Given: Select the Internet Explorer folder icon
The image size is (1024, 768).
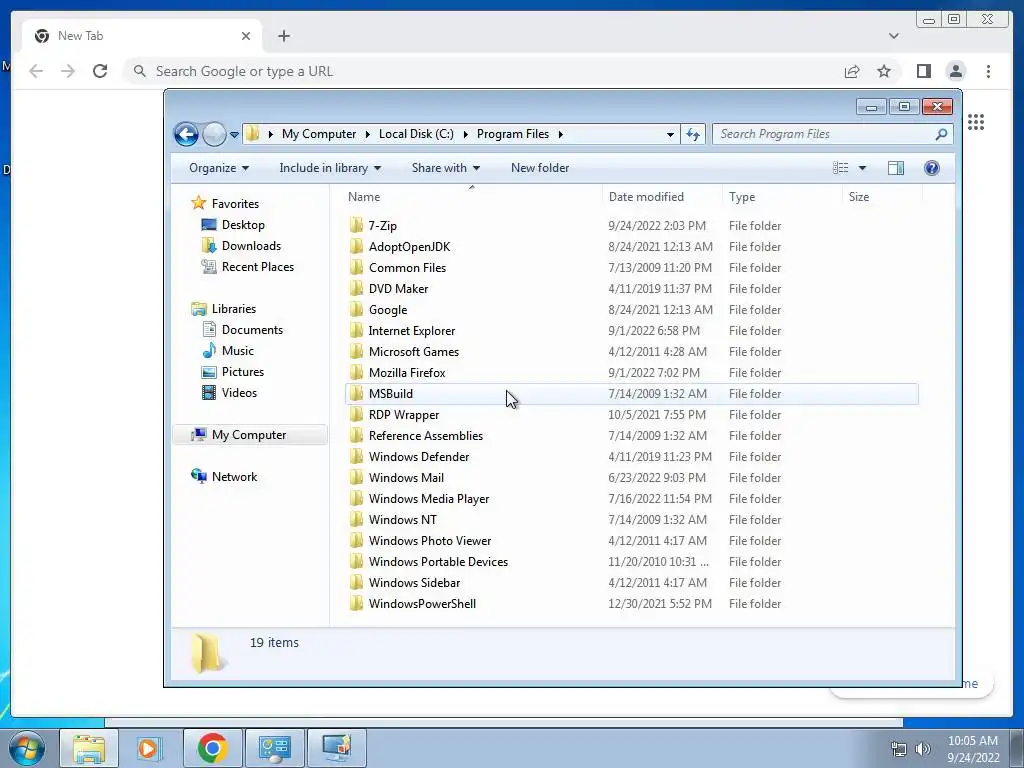Looking at the screenshot, I should point(356,330).
